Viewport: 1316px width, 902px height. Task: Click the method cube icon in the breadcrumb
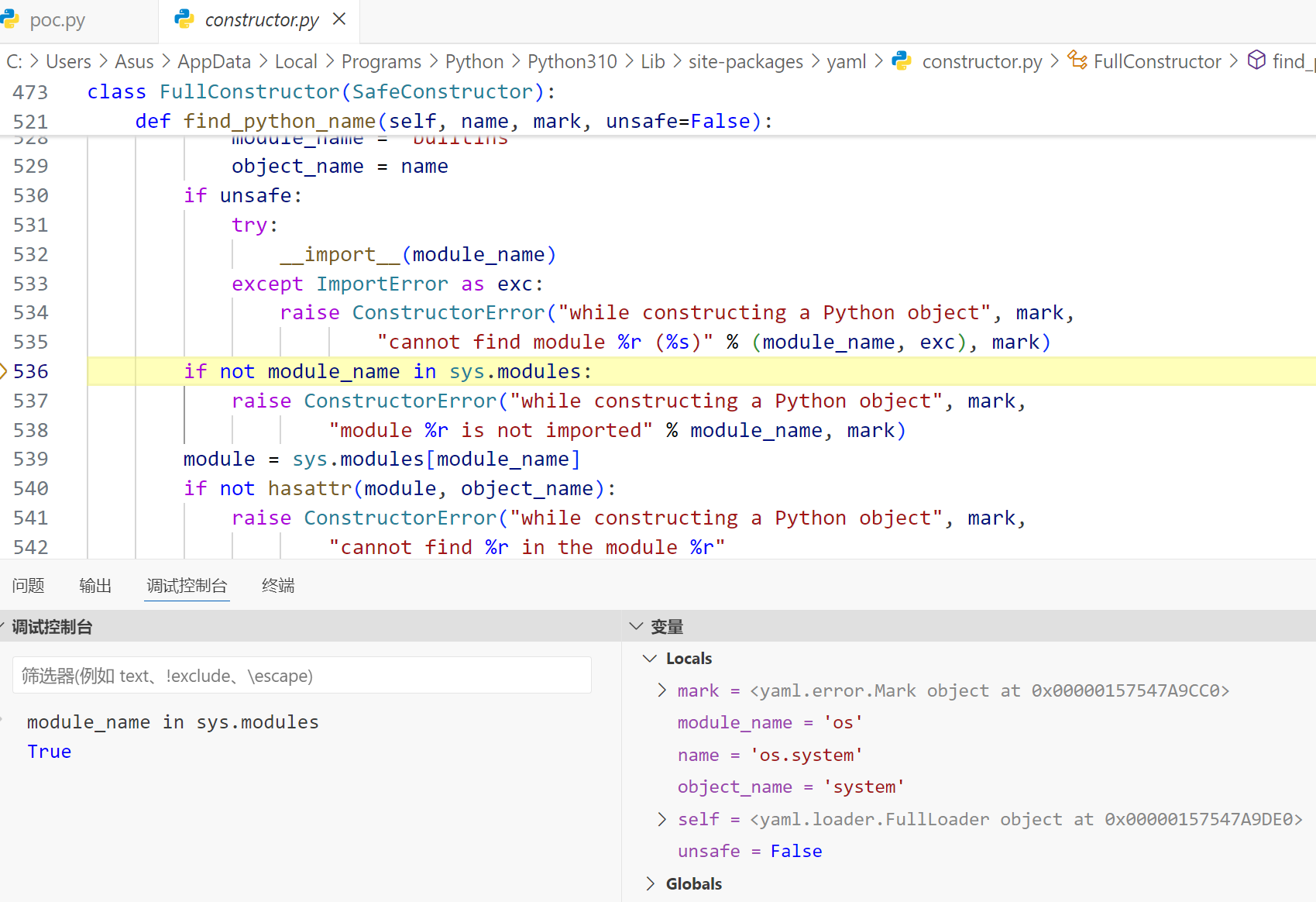point(1257,60)
